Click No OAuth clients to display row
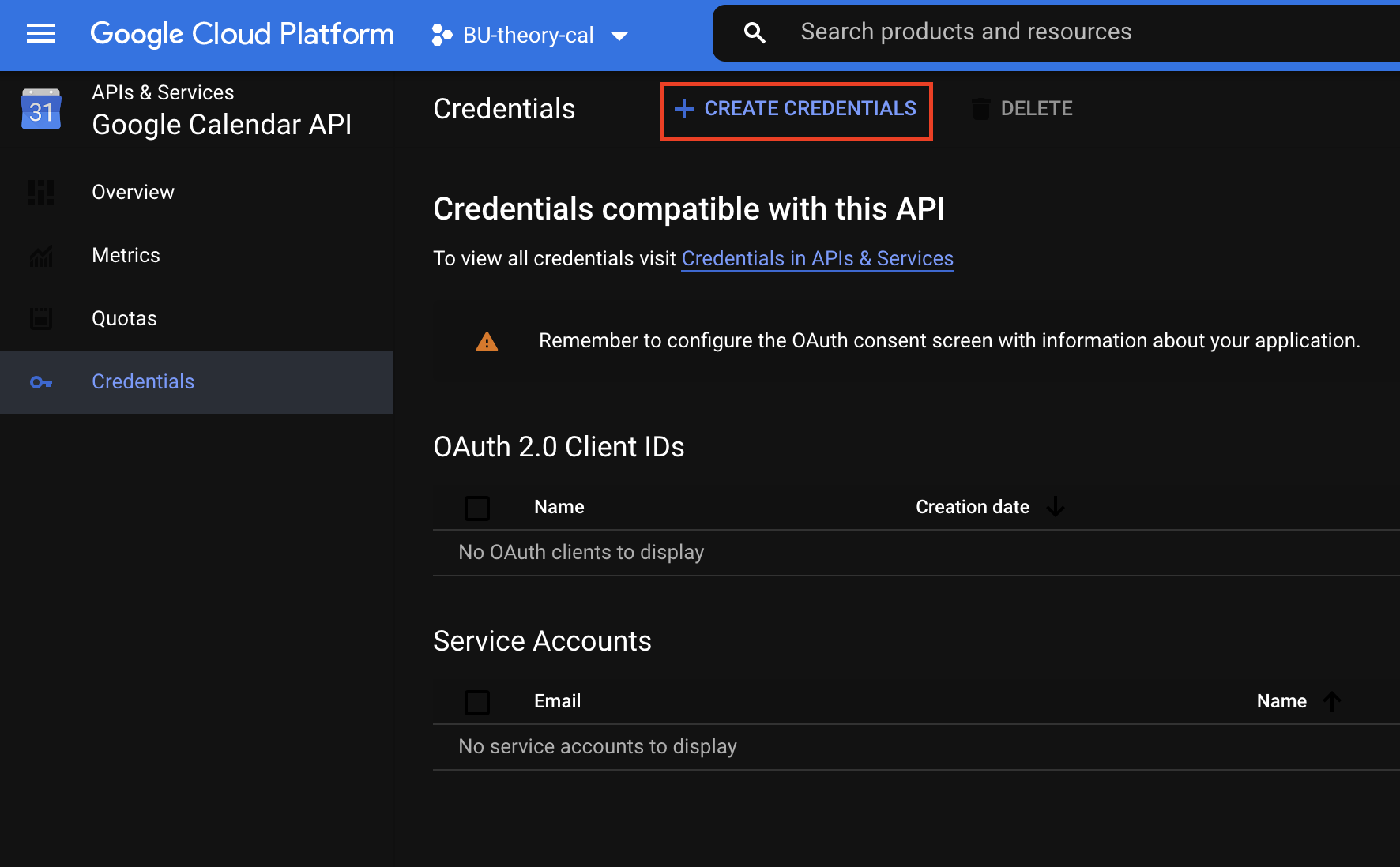This screenshot has height=867, width=1400. pyautogui.click(x=916, y=553)
